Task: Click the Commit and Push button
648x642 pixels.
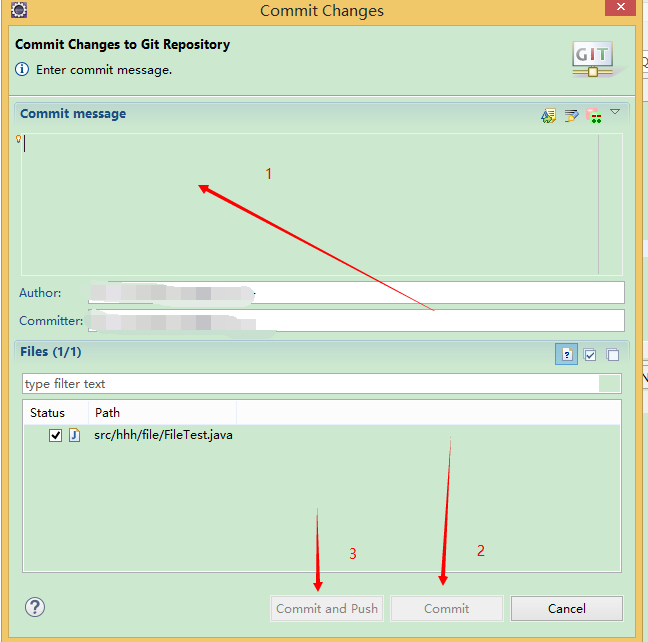Action: tap(327, 609)
